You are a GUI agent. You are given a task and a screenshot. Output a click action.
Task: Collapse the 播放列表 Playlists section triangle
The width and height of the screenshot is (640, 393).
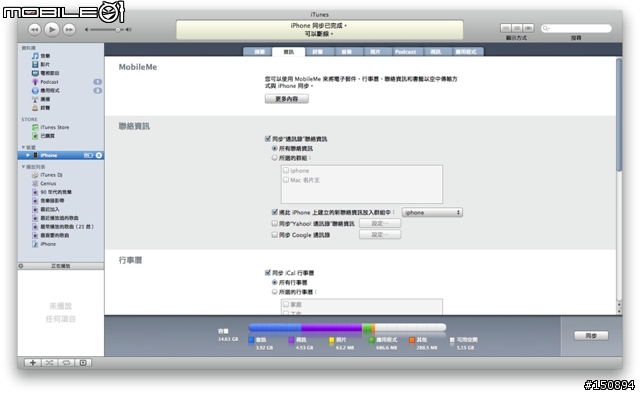coord(23,167)
